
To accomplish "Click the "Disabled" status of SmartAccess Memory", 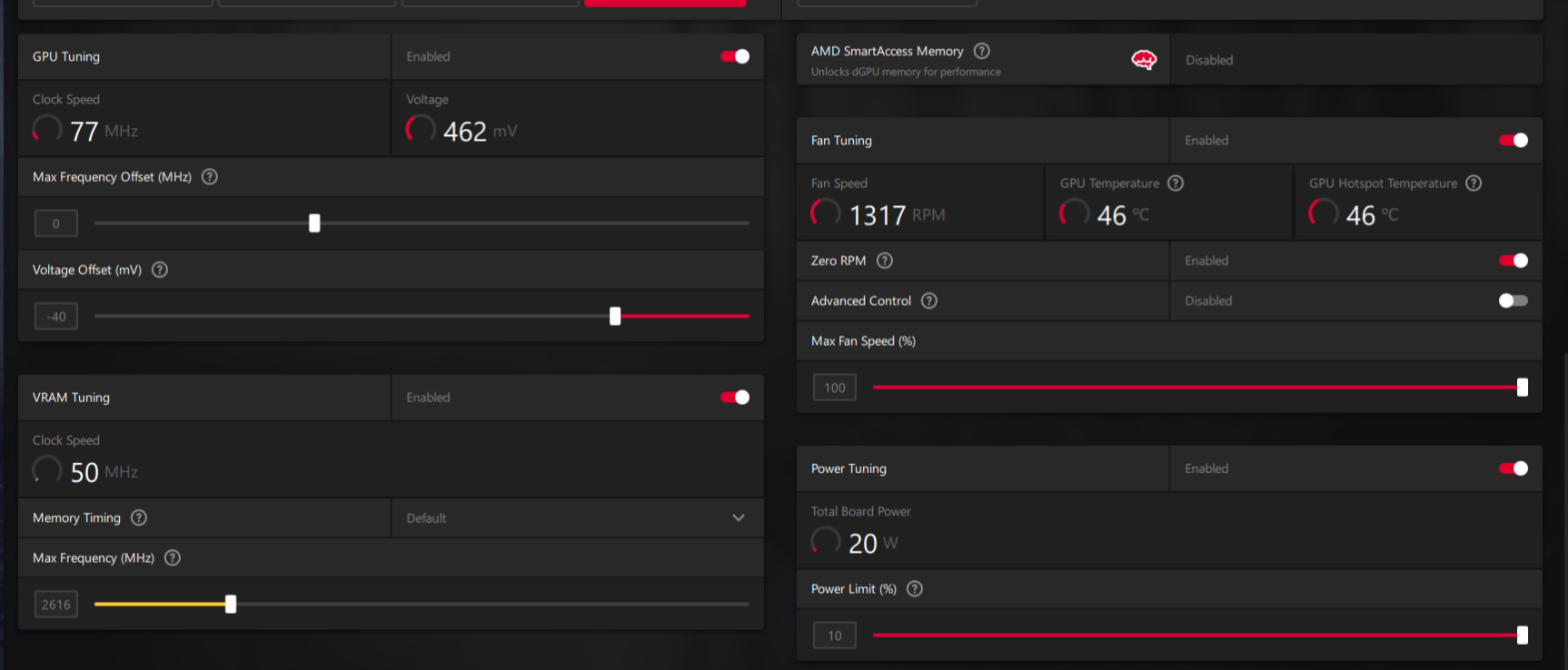I will pyautogui.click(x=1209, y=60).
